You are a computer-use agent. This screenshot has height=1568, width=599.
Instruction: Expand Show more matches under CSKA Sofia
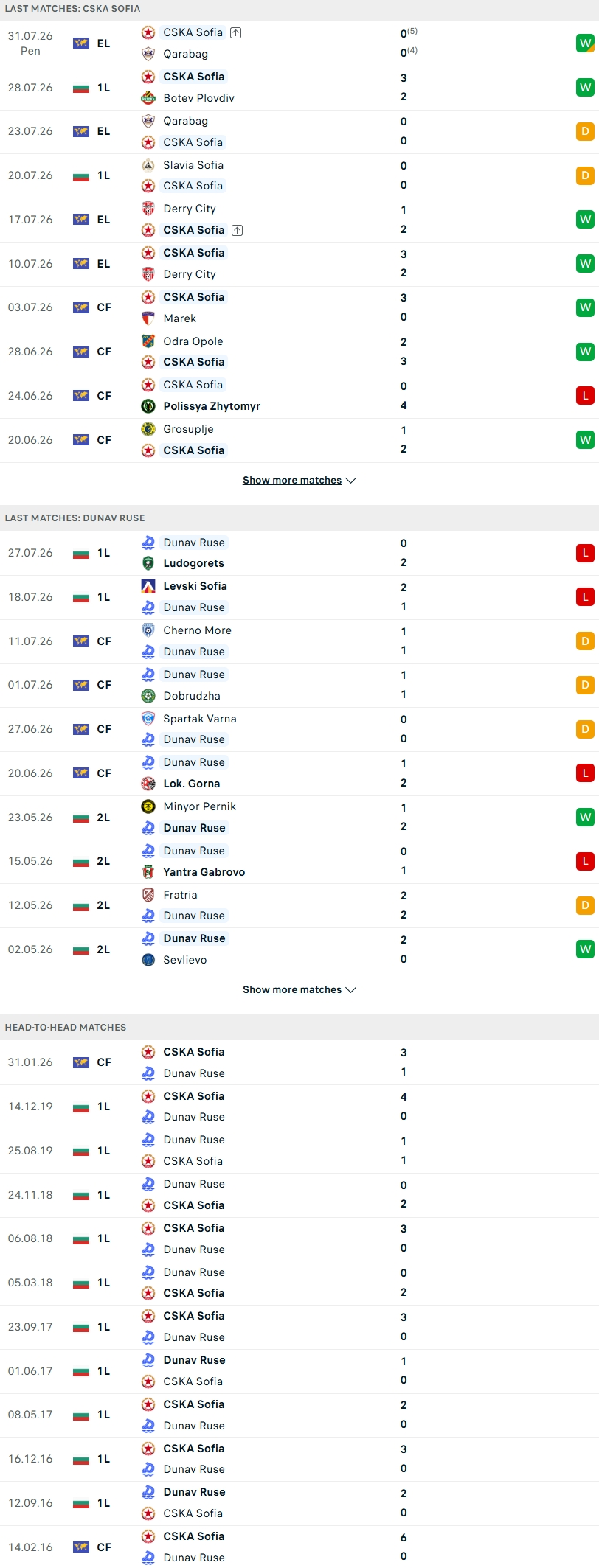coord(299,480)
